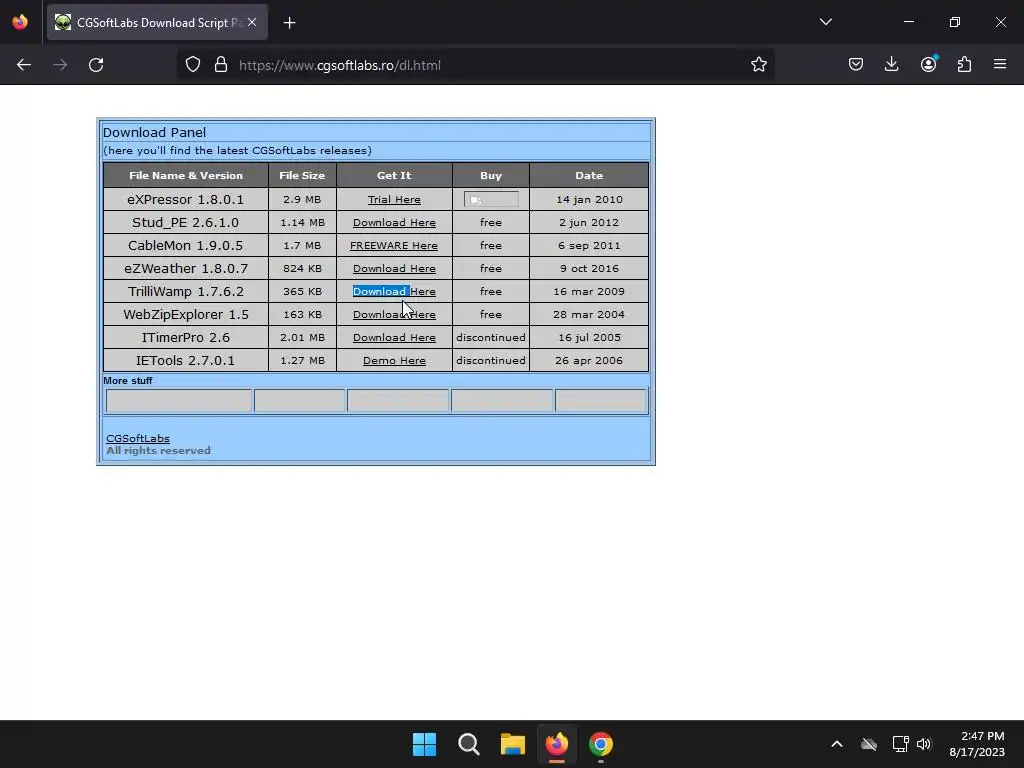Open the eZWeather Download Here link
The image size is (1024, 768).
point(394,268)
